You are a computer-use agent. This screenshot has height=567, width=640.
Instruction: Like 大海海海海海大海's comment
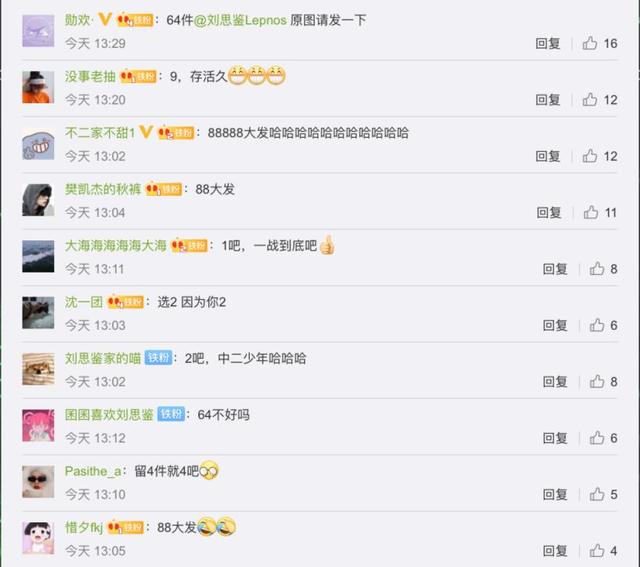click(x=597, y=268)
